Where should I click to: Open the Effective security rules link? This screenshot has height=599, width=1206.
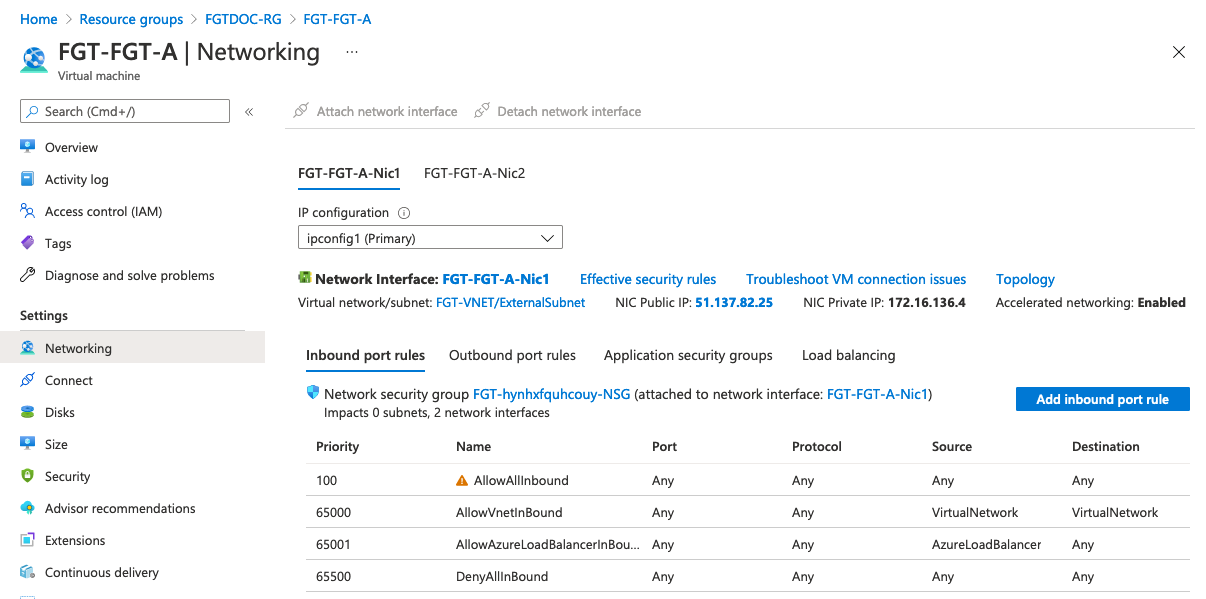(x=648, y=279)
